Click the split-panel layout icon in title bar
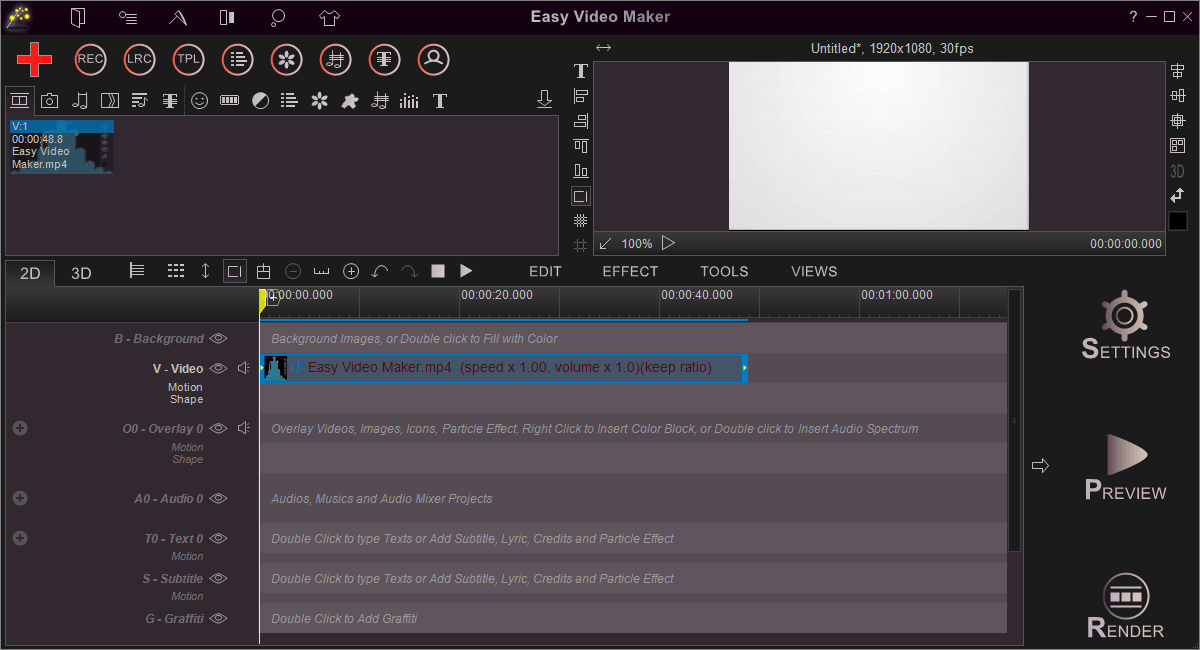The height and width of the screenshot is (650, 1200). pos(228,17)
